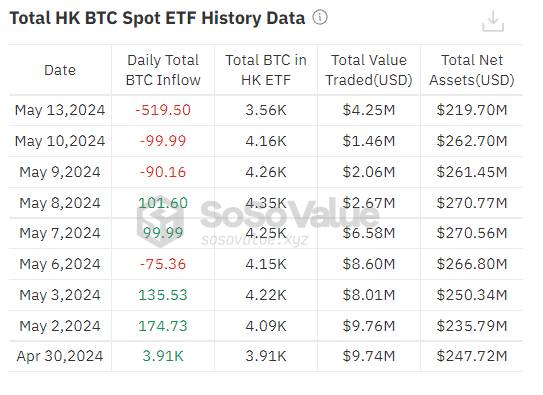Select the Date column header
The width and height of the screenshot is (543, 395).
(x=60, y=70)
